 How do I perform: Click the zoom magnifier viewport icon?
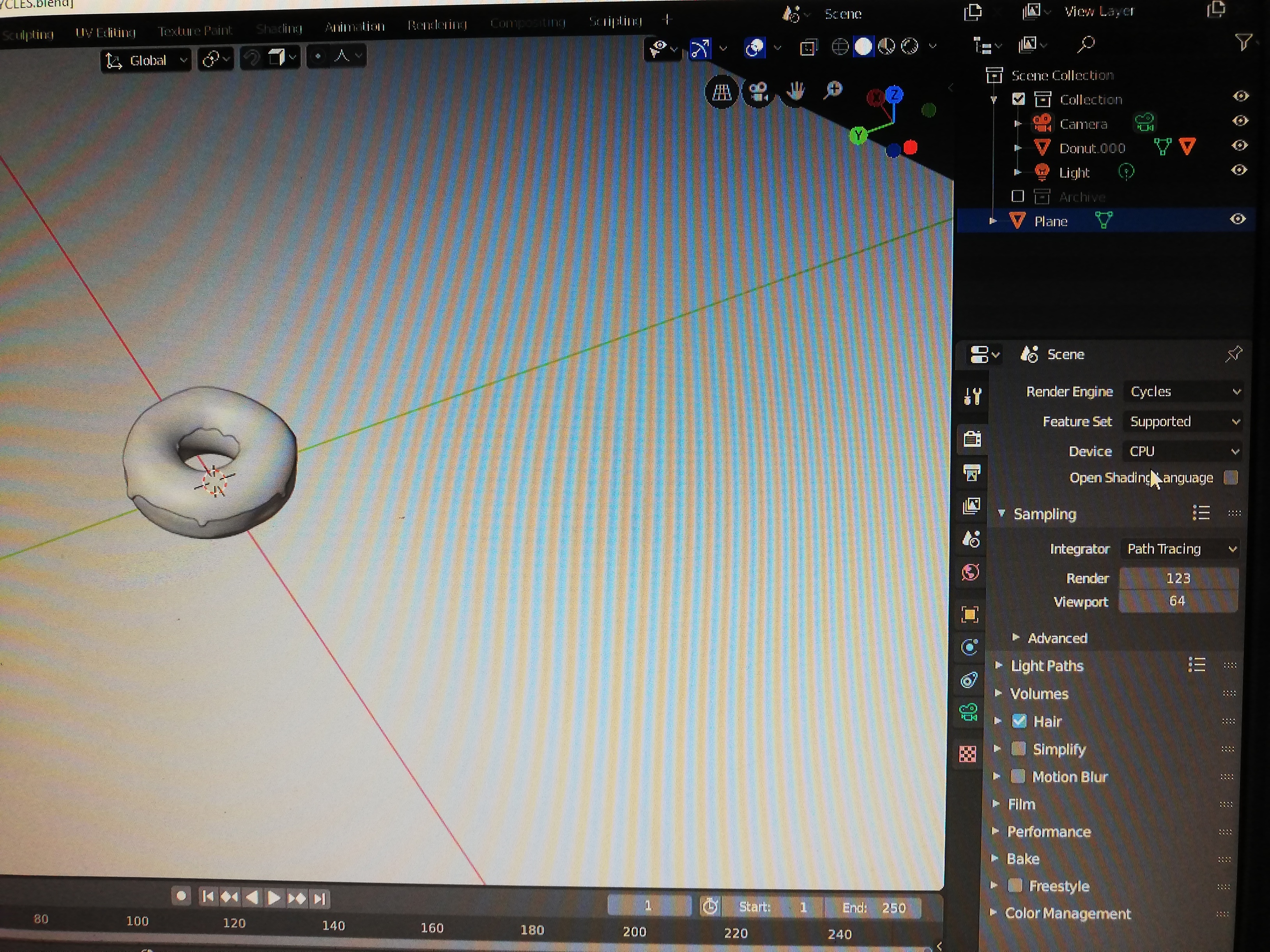pyautogui.click(x=833, y=90)
